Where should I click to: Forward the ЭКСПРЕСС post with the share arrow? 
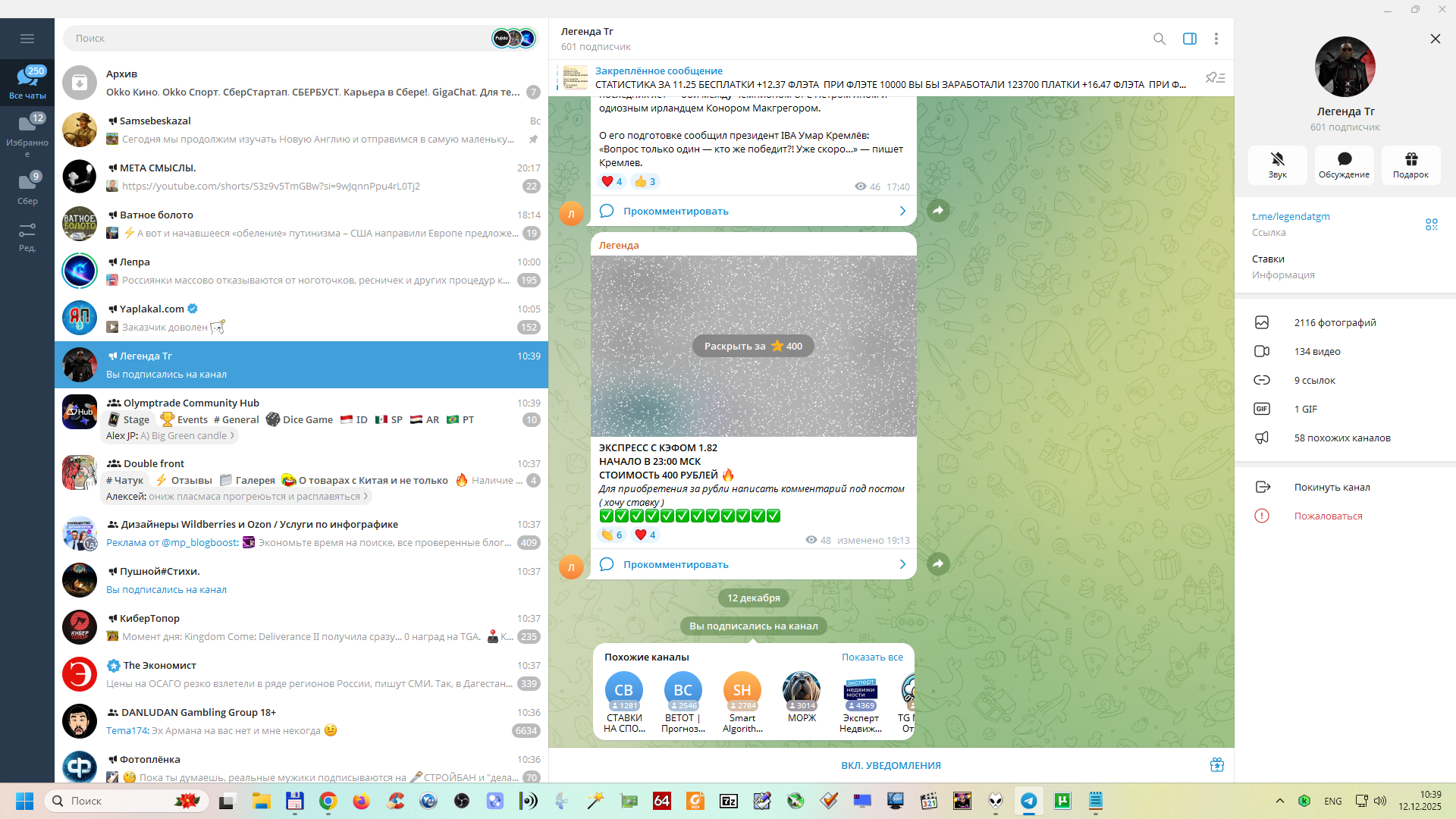[x=938, y=564]
